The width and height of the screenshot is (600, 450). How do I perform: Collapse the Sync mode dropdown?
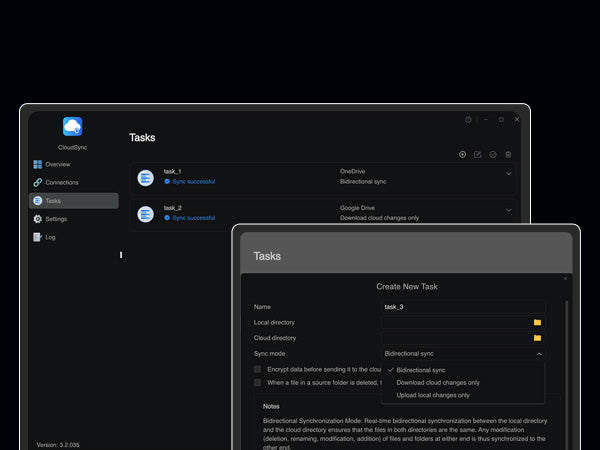click(539, 354)
